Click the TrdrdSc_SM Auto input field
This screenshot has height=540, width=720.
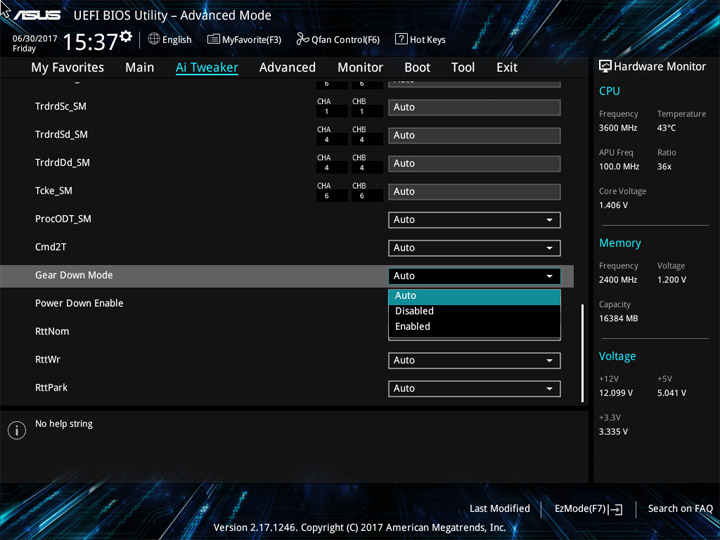tap(474, 107)
